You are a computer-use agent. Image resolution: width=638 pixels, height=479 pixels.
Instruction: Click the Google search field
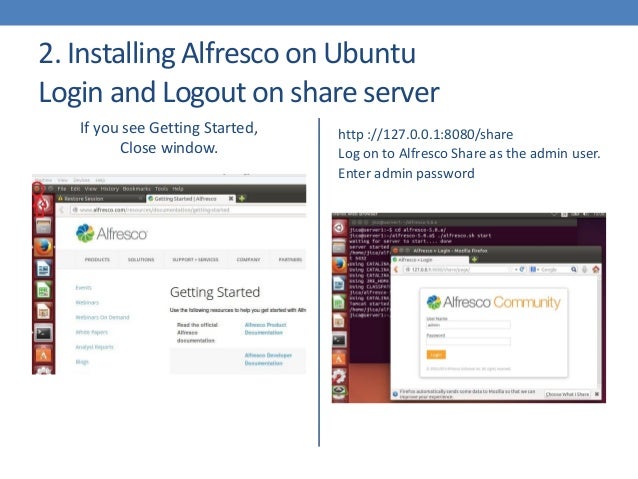(x=555, y=269)
